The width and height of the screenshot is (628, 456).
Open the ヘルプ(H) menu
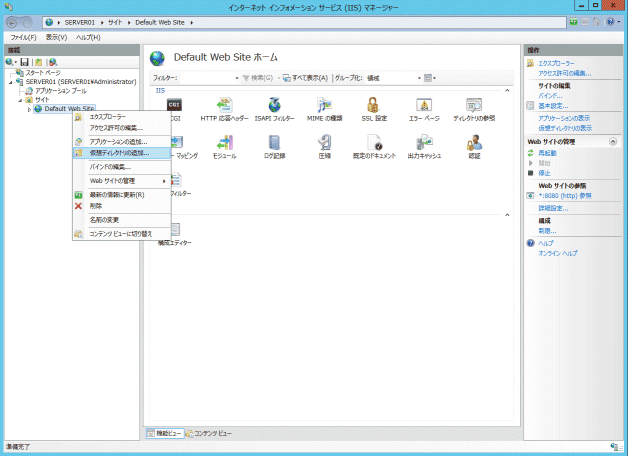click(88, 37)
